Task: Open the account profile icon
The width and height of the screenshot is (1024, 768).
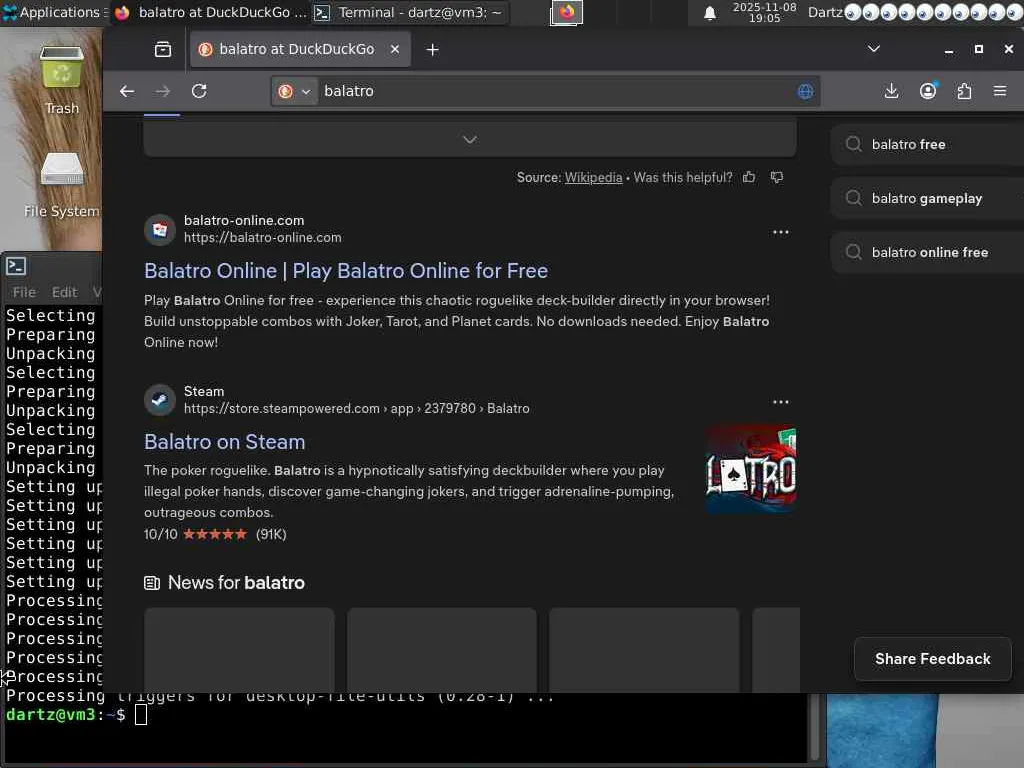Action: click(928, 91)
